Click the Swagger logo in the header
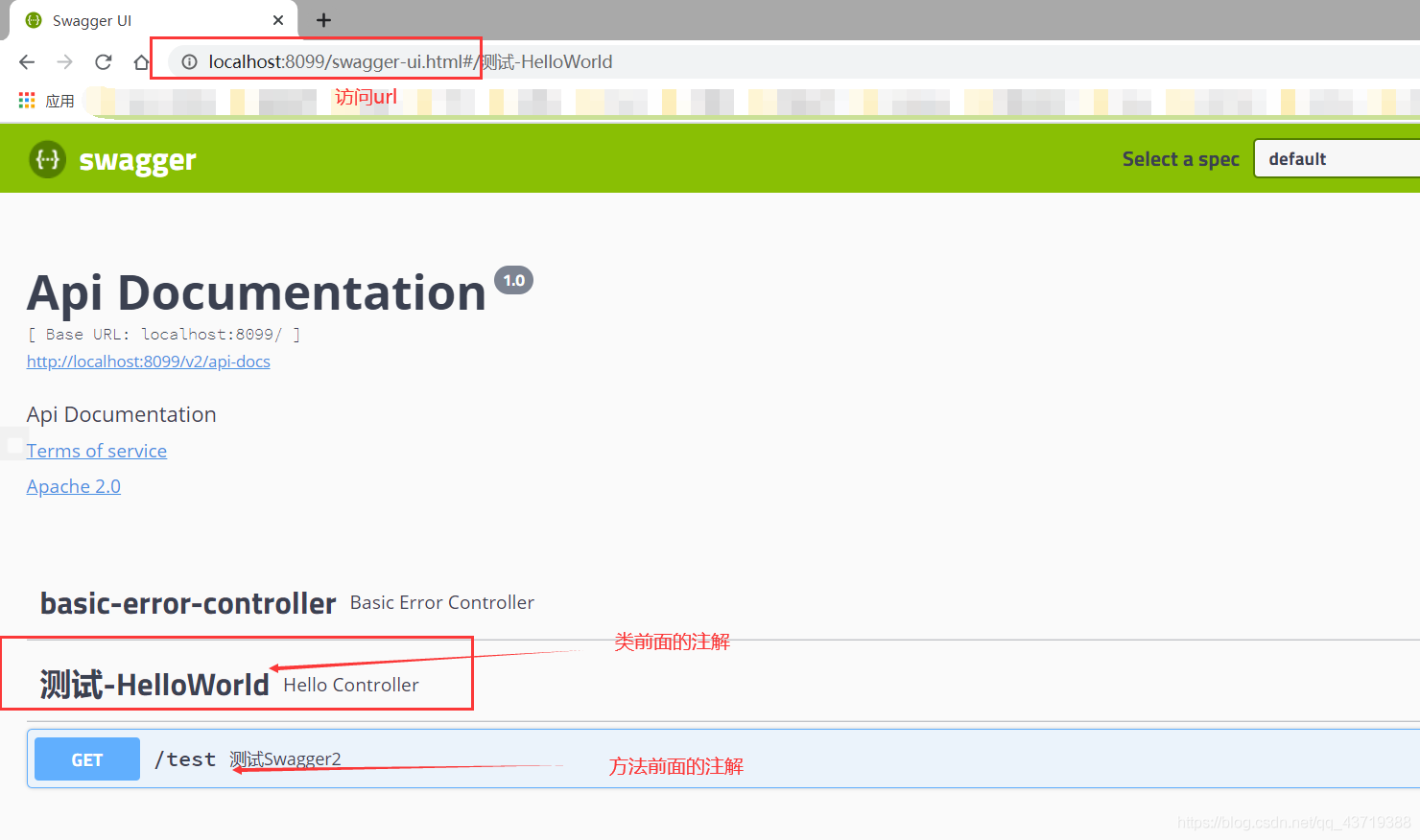 pyautogui.click(x=111, y=159)
